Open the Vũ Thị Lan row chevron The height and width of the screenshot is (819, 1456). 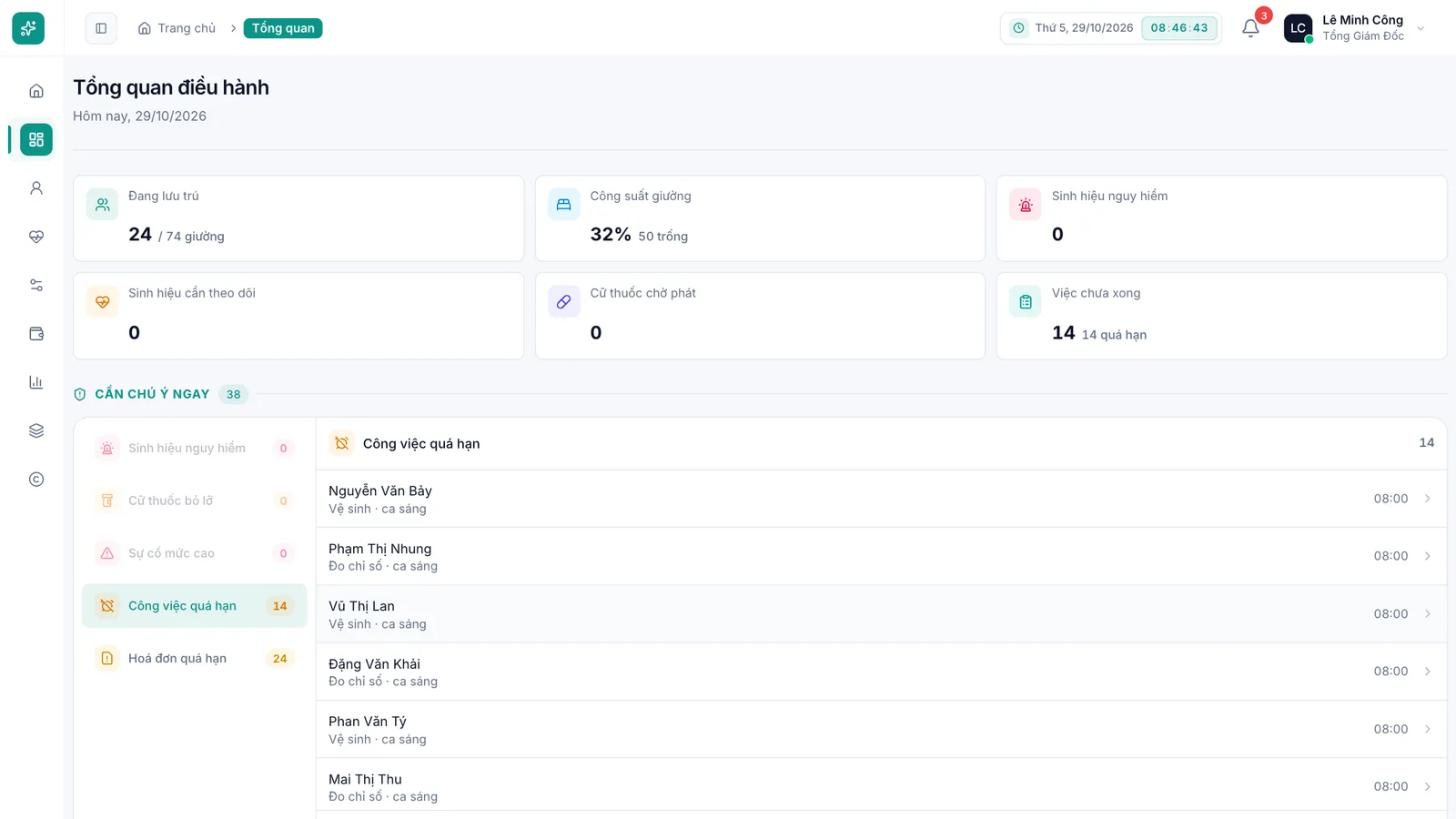(1428, 614)
